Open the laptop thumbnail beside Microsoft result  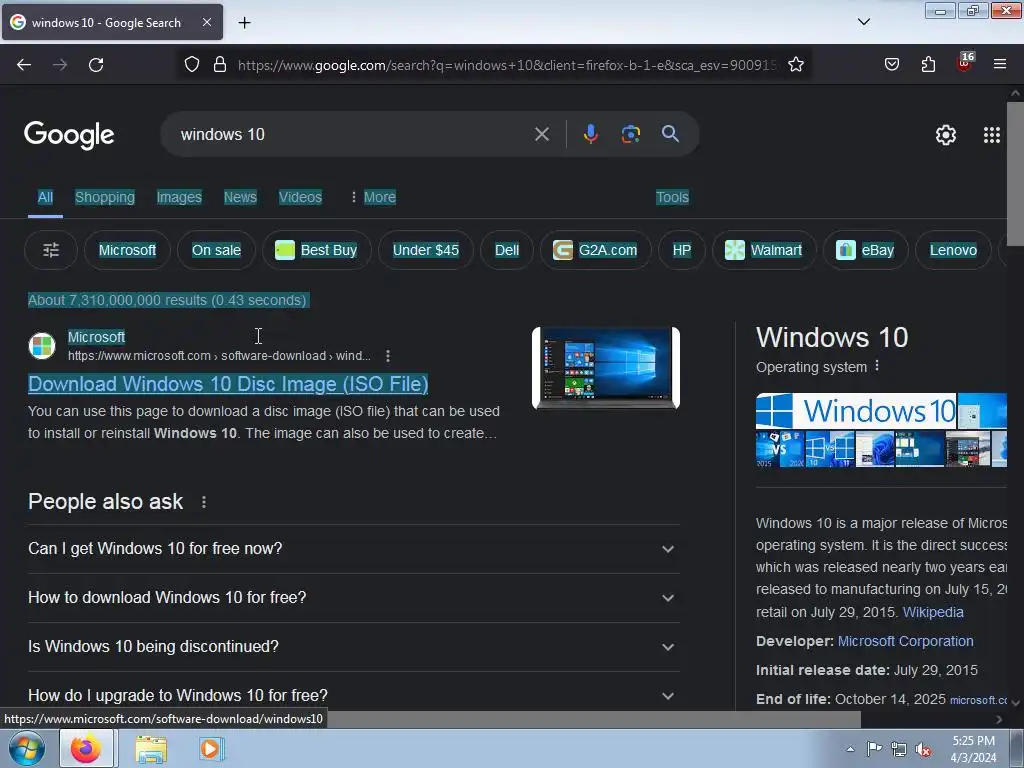click(x=606, y=368)
